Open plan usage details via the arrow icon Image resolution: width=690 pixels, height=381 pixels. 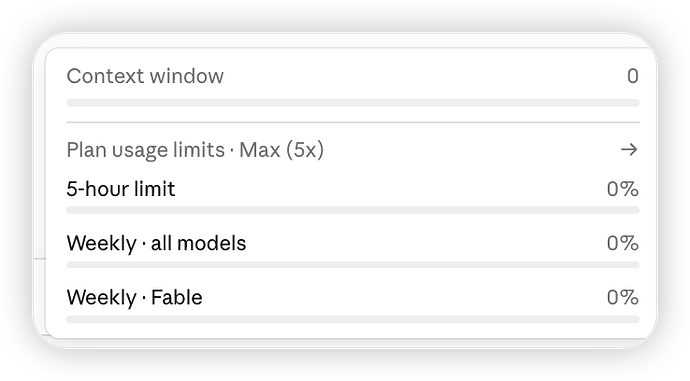(x=629, y=150)
